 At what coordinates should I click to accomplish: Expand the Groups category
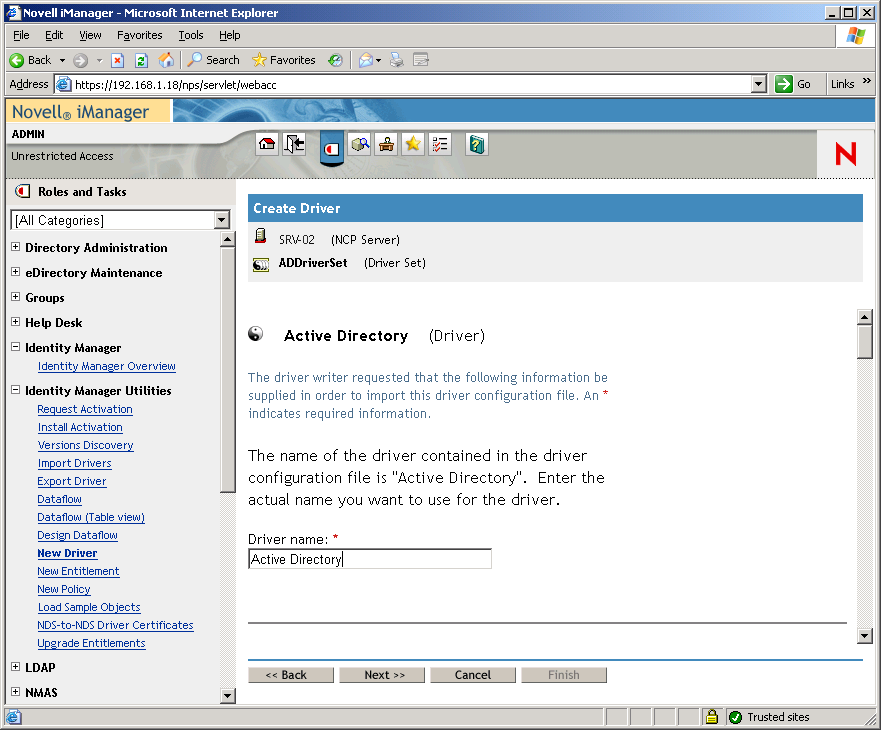(x=17, y=297)
